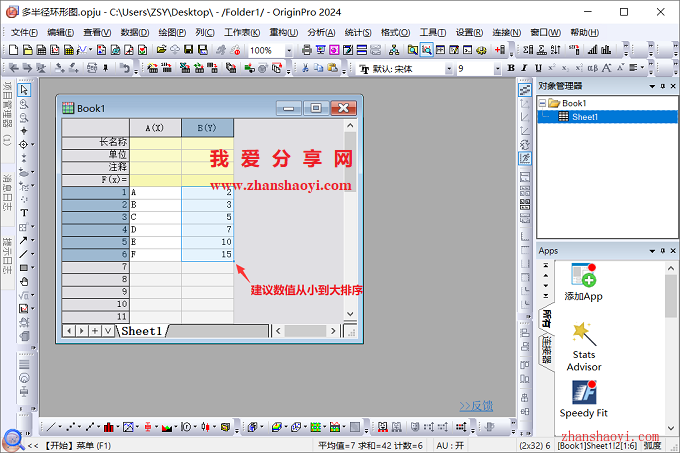Click the Open file folder icon
Screen dimensions: 680x453
coord(161,50)
